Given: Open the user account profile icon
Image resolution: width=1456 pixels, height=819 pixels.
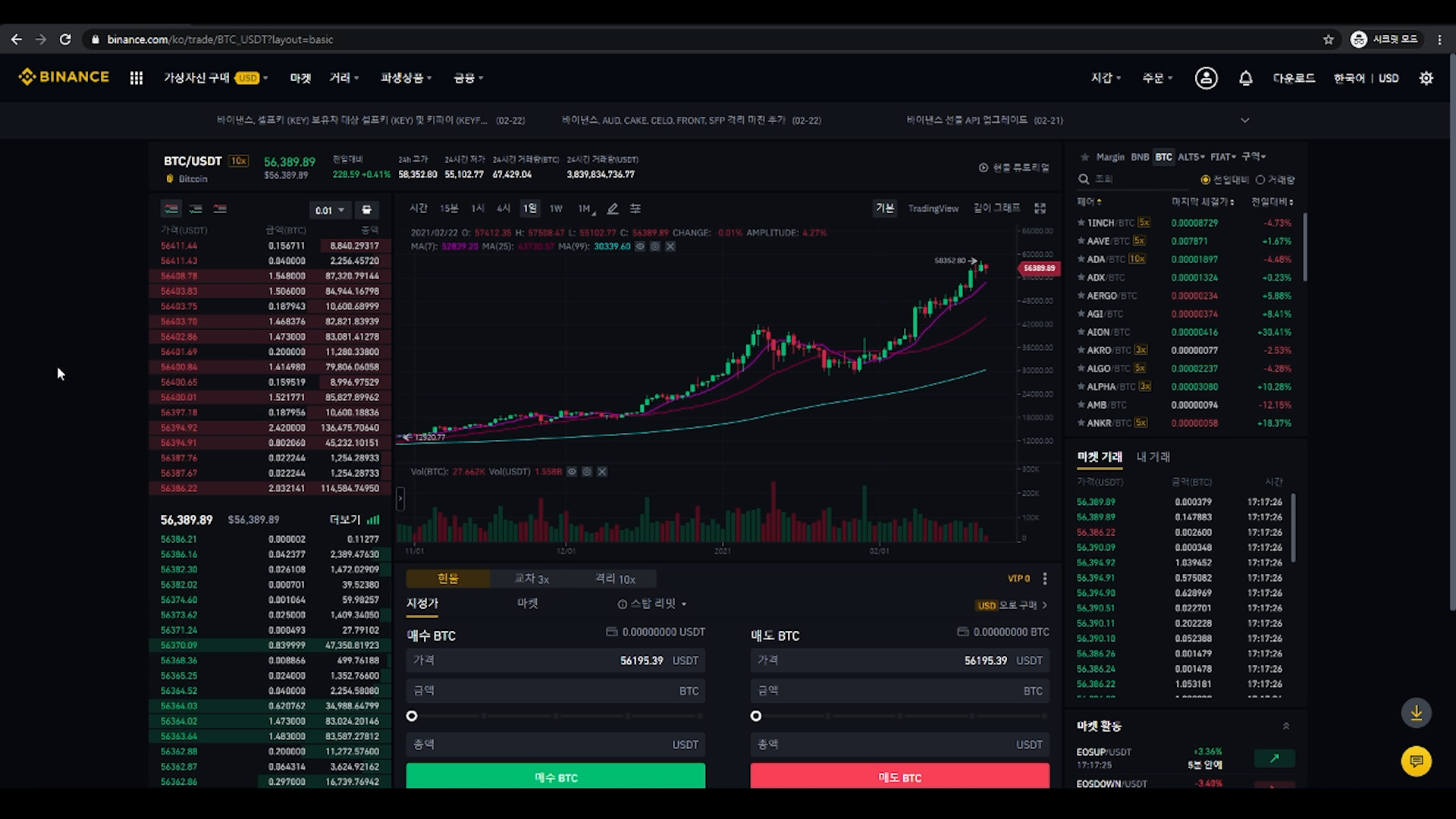Looking at the screenshot, I should 1206,78.
